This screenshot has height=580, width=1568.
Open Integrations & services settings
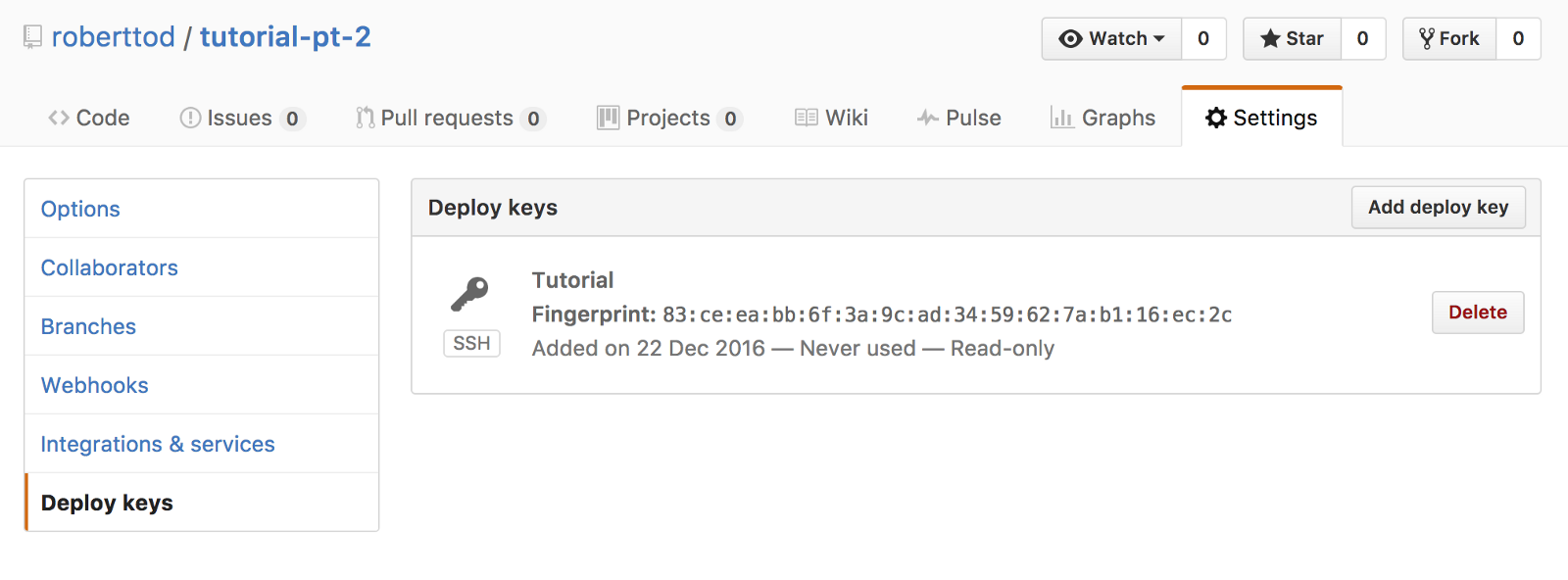158,444
